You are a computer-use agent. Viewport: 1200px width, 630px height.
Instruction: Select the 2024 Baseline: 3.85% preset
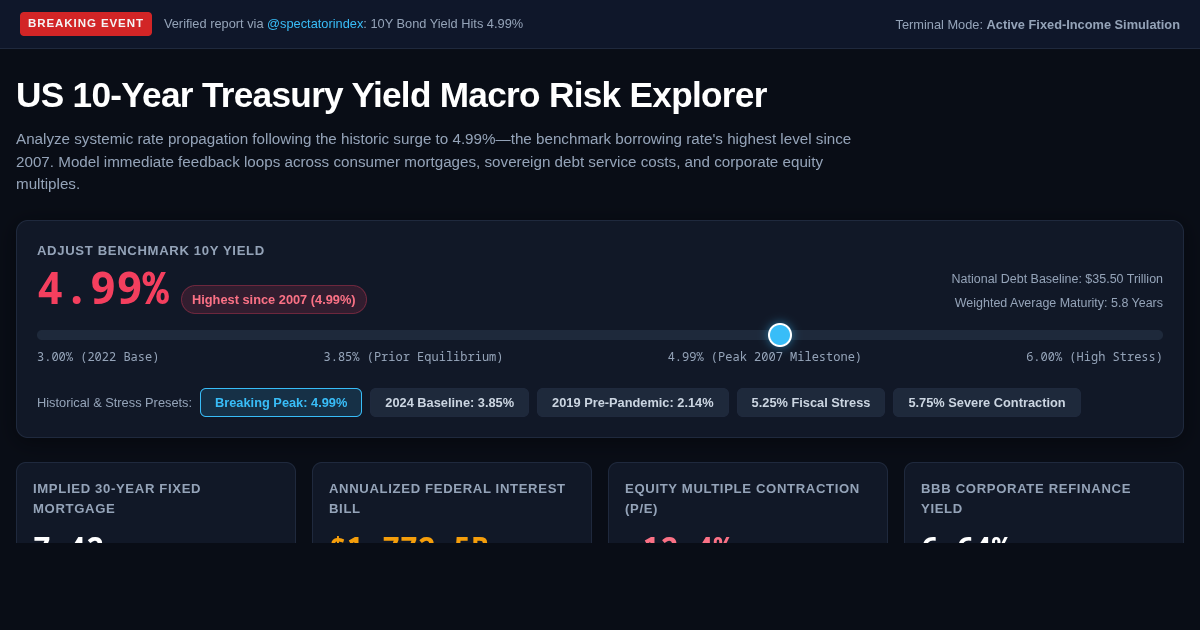coord(449,402)
